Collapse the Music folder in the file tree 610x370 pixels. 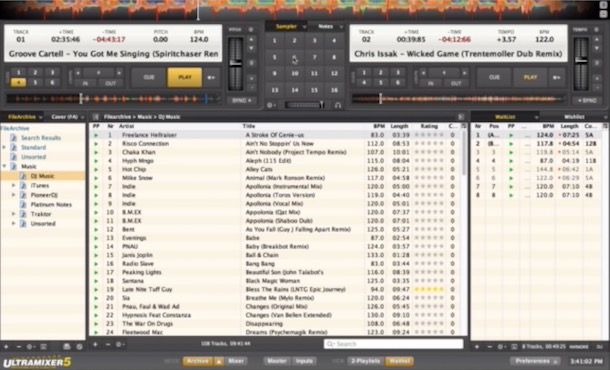click(x=4, y=166)
